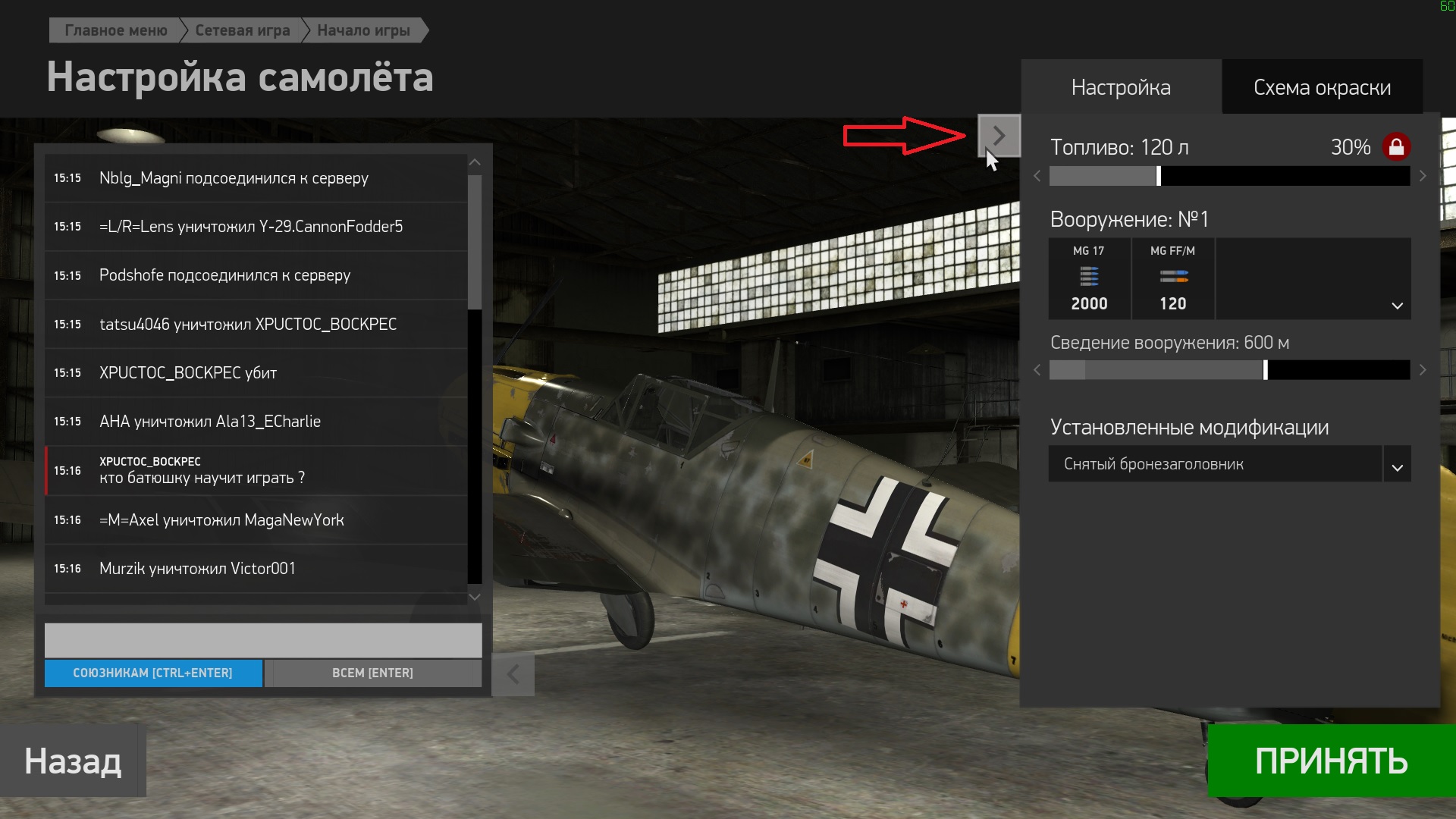Adjust the fuel amount slider
1456x819 pixels.
[x=1229, y=176]
